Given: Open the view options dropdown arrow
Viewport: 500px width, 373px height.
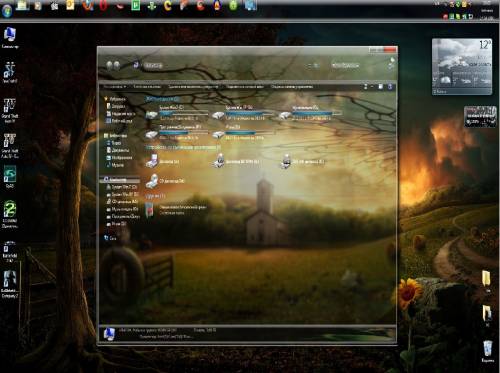Looking at the screenshot, I should [x=371, y=87].
